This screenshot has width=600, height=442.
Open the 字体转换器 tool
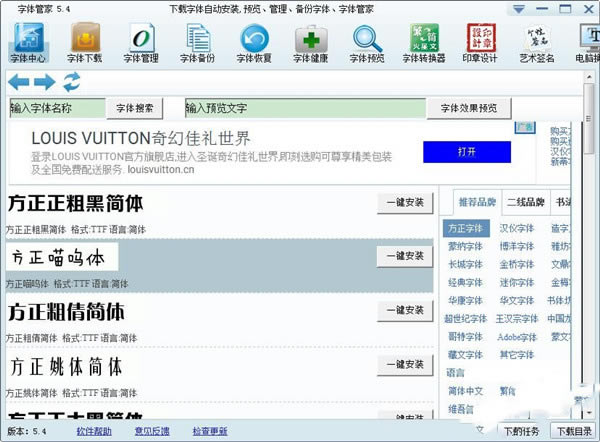tap(424, 42)
